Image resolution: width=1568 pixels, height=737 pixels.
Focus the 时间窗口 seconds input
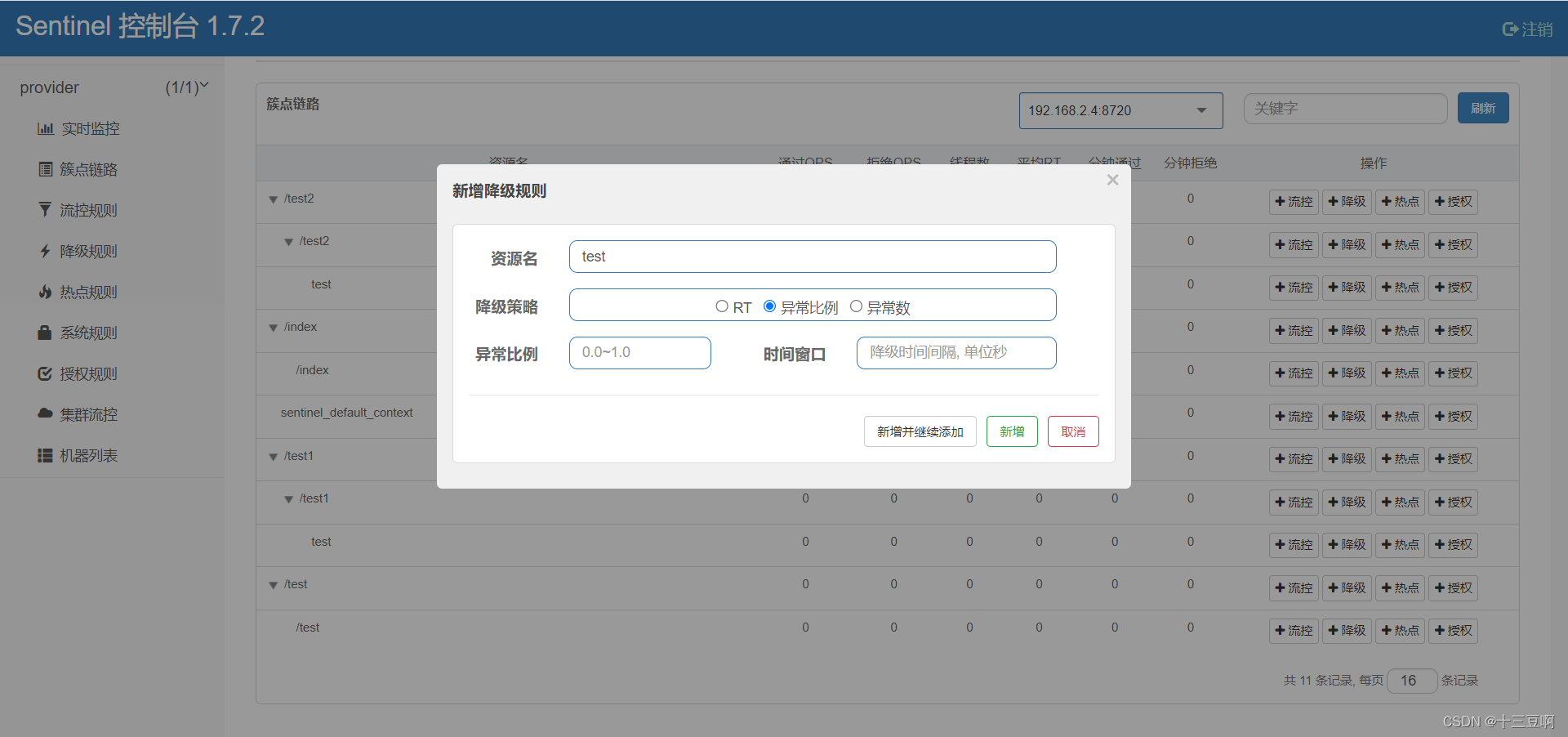956,353
